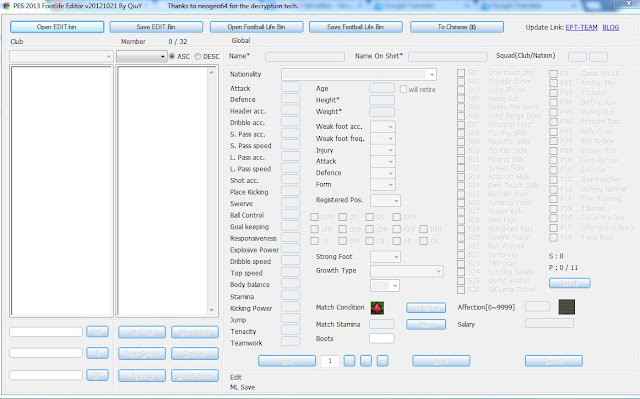
Task: Click Save EDIT.Bin button
Action: (156, 27)
